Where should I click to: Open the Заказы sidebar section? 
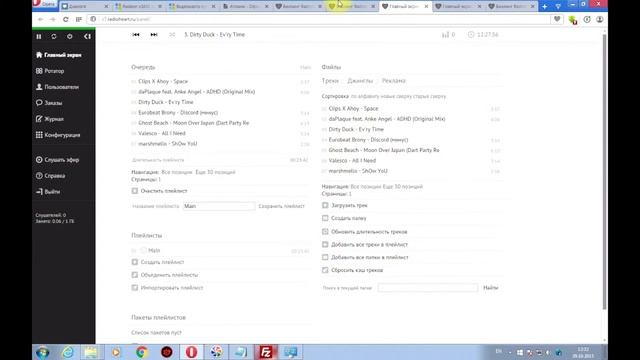(49, 103)
